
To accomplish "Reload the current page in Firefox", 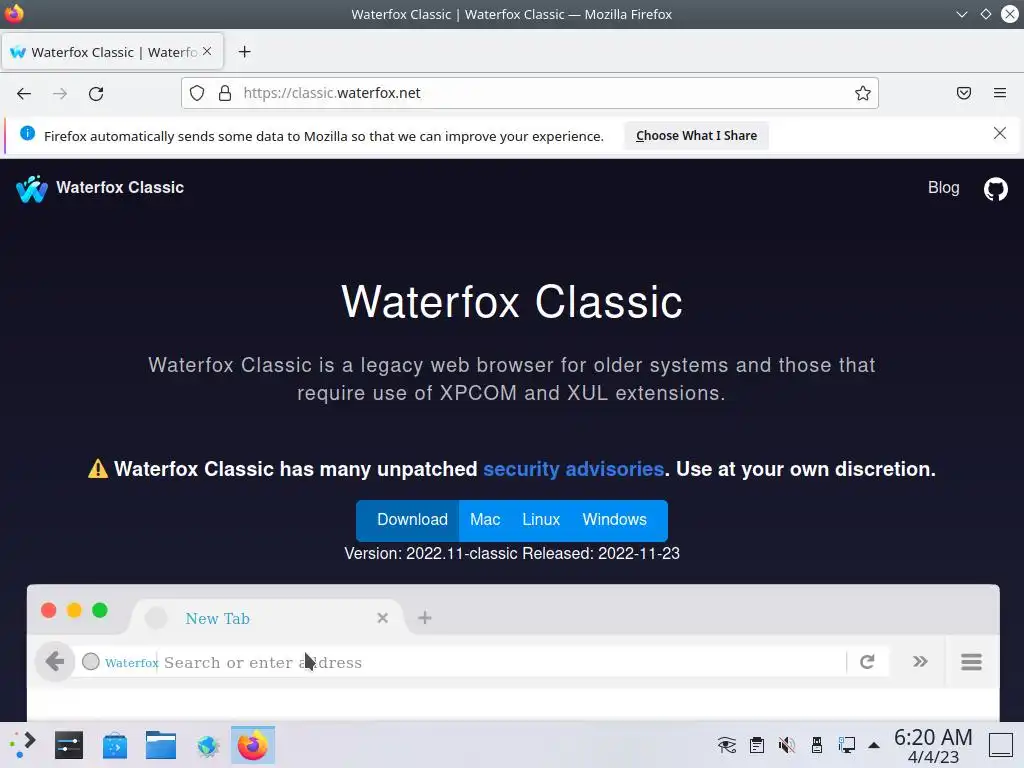I will click(x=96, y=93).
